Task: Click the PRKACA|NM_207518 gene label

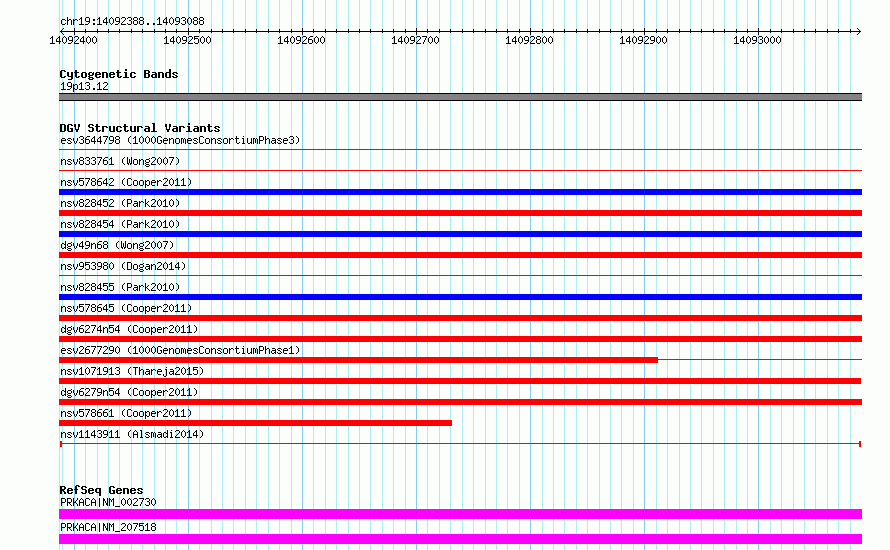Action: 108,527
